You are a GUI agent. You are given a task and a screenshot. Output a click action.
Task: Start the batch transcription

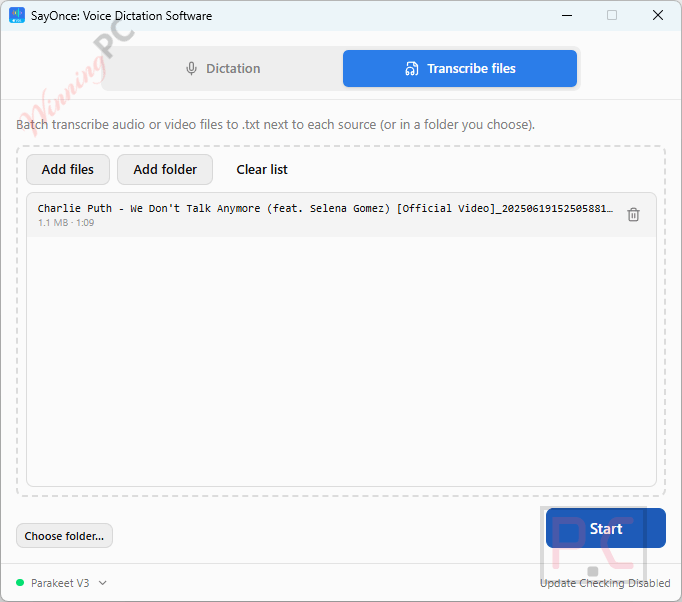click(605, 528)
